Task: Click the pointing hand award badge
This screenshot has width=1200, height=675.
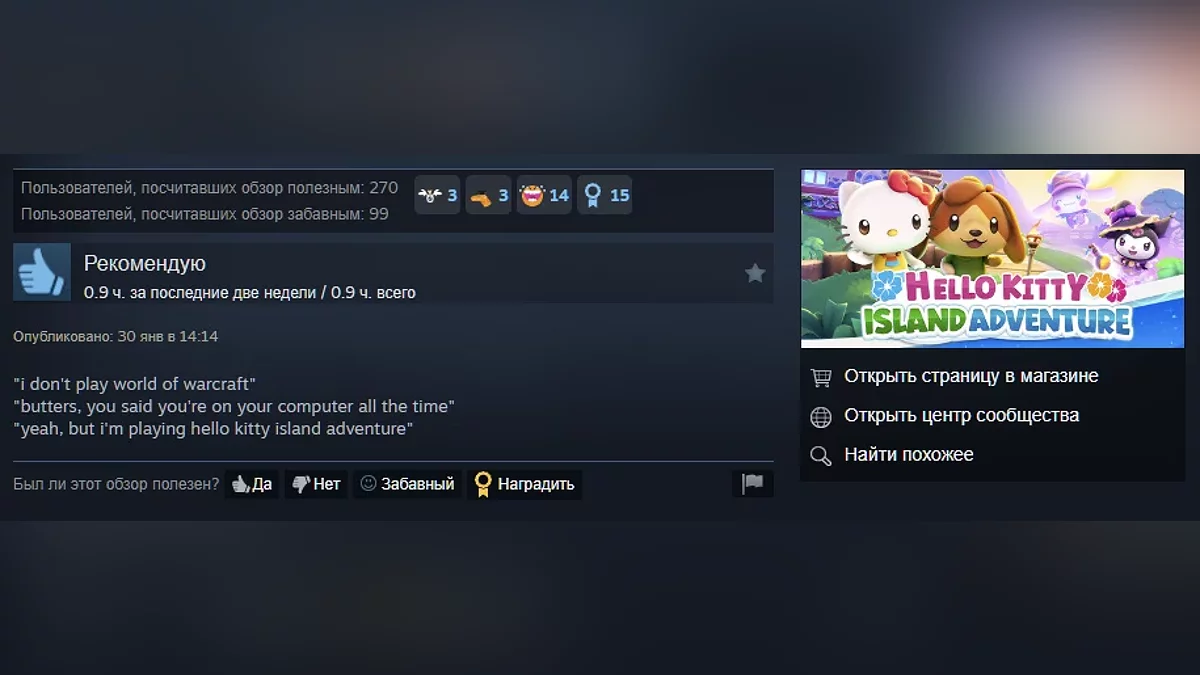Action: coord(488,195)
